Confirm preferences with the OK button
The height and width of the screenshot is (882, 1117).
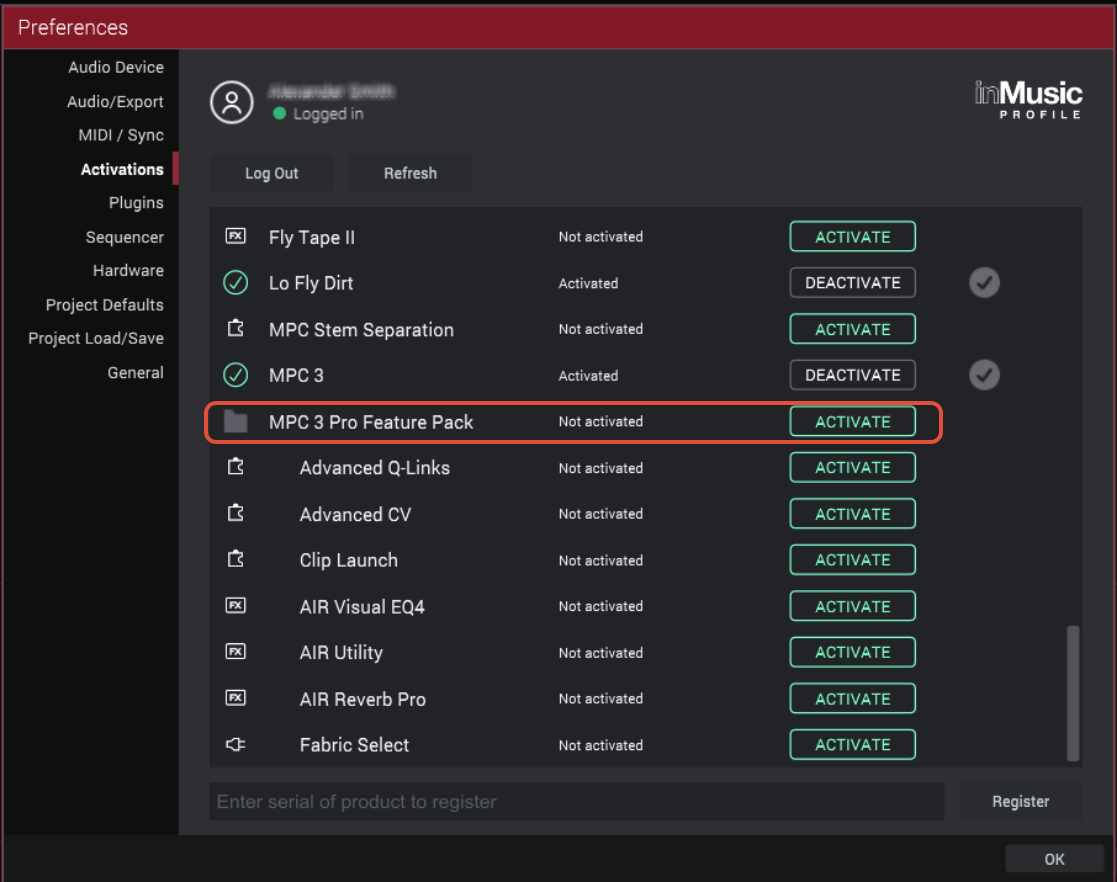tap(1054, 859)
